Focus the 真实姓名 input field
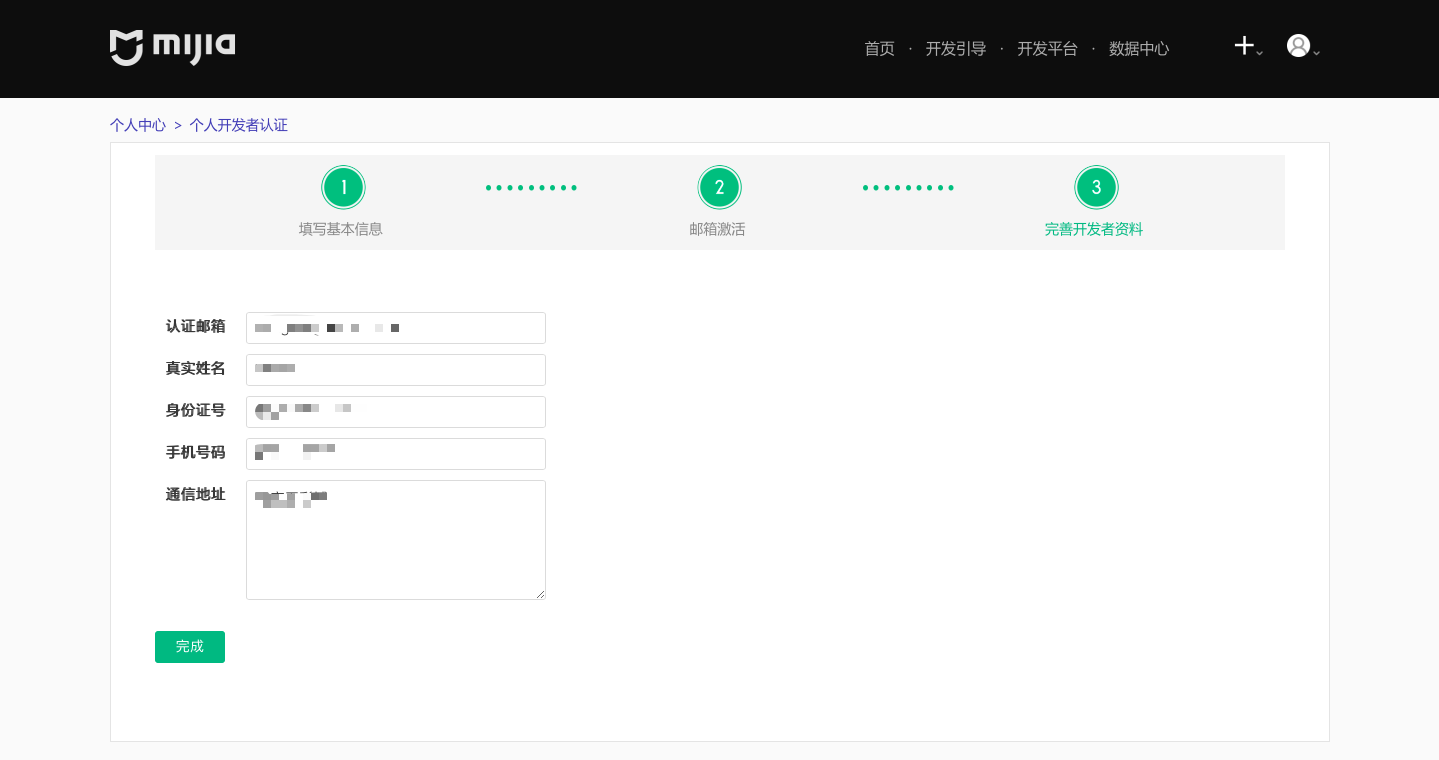 [396, 370]
